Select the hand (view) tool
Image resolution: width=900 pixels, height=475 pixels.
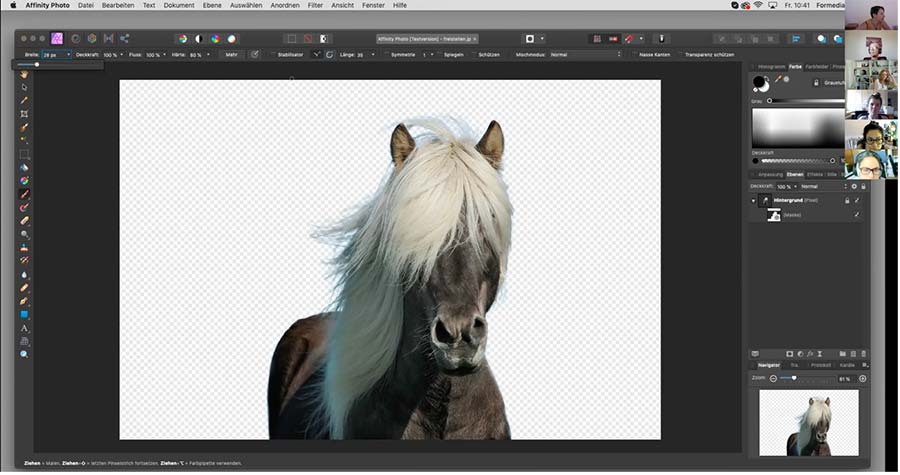(24, 74)
